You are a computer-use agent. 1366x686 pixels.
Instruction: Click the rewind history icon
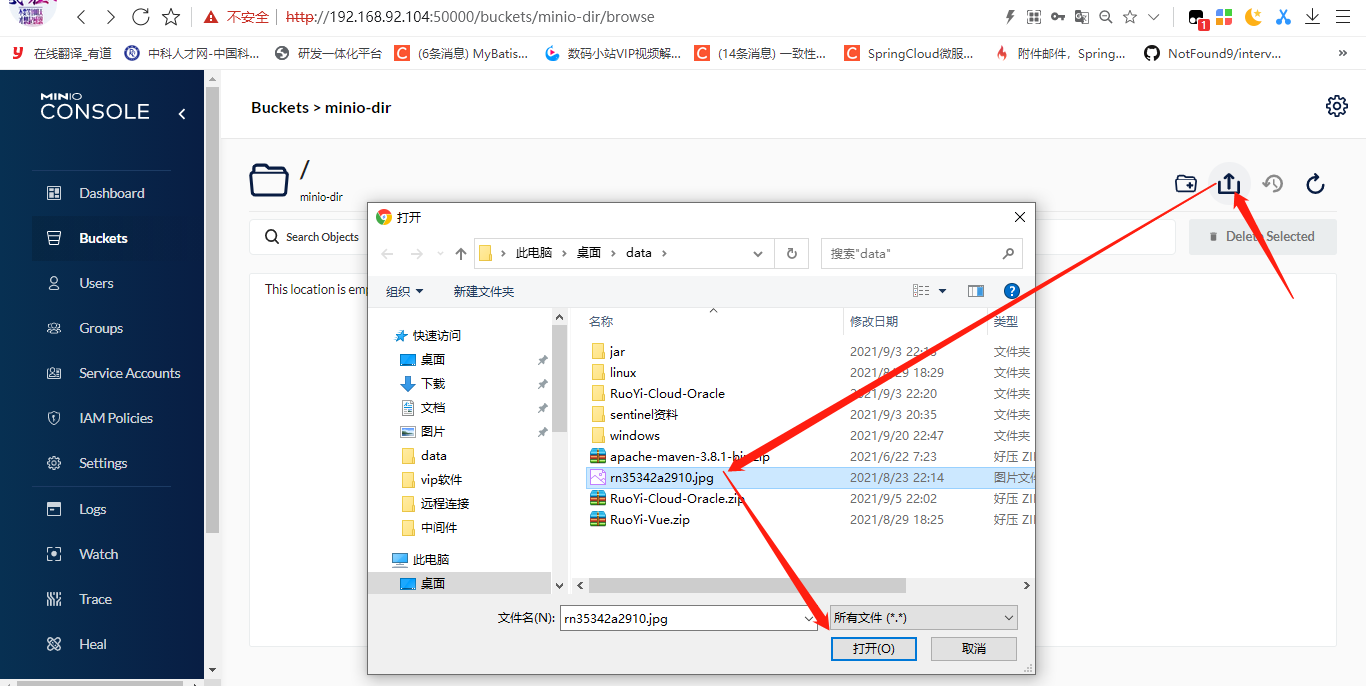click(x=1272, y=183)
